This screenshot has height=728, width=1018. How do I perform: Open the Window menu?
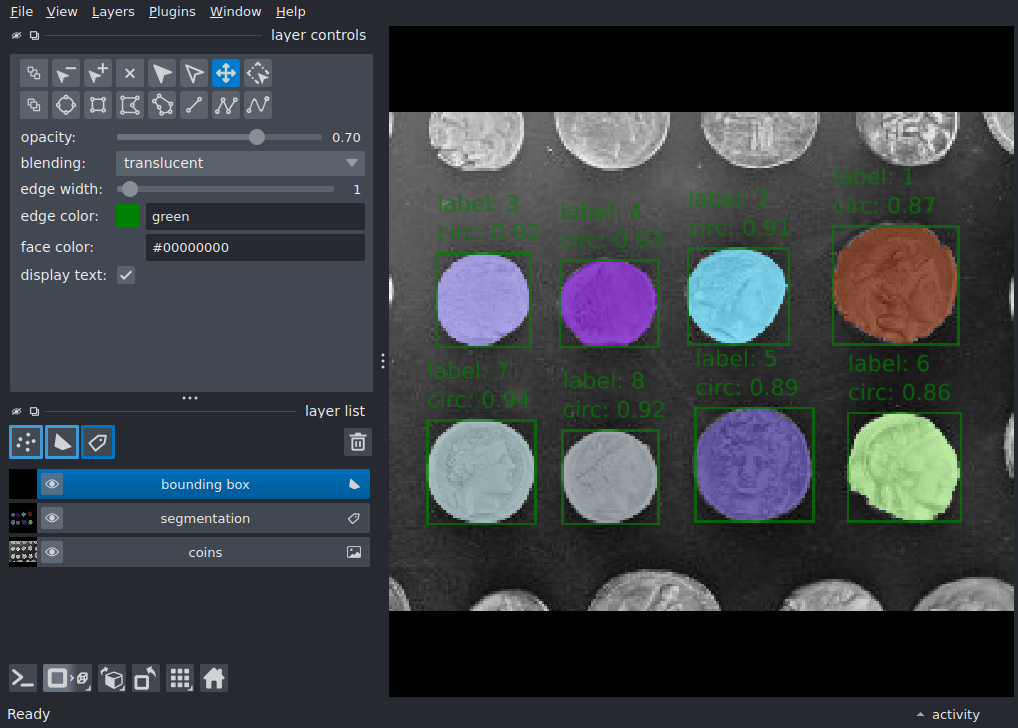coord(236,12)
